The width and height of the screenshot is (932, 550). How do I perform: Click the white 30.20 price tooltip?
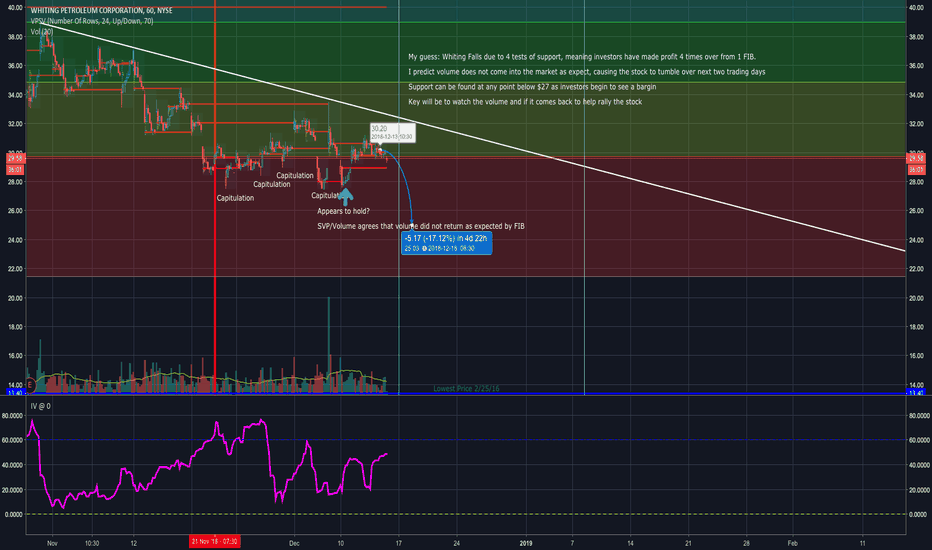click(x=392, y=133)
